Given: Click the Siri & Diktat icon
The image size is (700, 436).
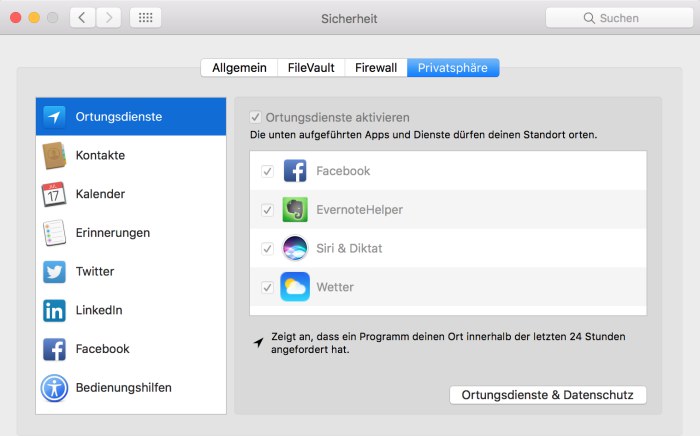Looking at the screenshot, I should pos(295,248).
